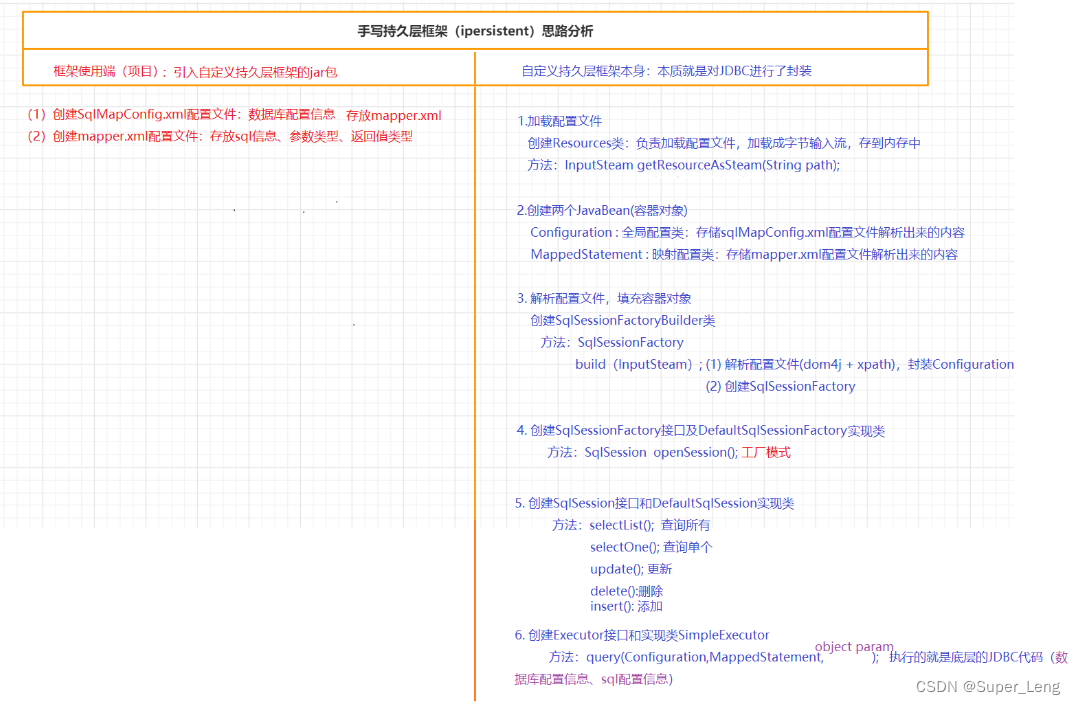Click the '(2) 创建SqlSessionFactory' line

click(x=780, y=386)
